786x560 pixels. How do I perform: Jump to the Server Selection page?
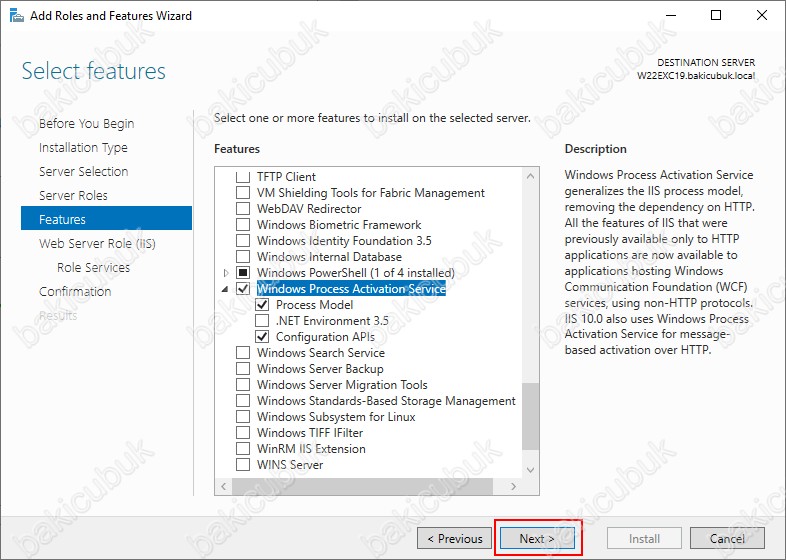click(x=84, y=171)
